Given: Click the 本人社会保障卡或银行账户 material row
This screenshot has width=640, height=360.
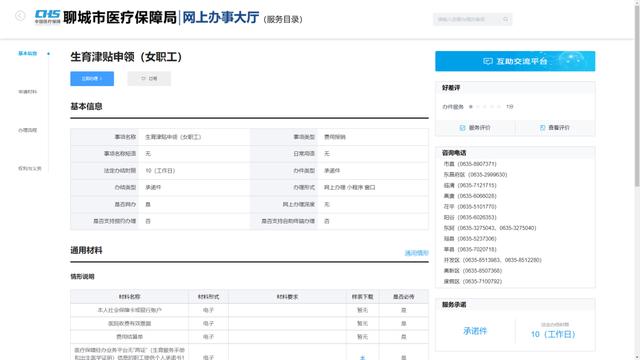Looking at the screenshot, I should pyautogui.click(x=249, y=310).
